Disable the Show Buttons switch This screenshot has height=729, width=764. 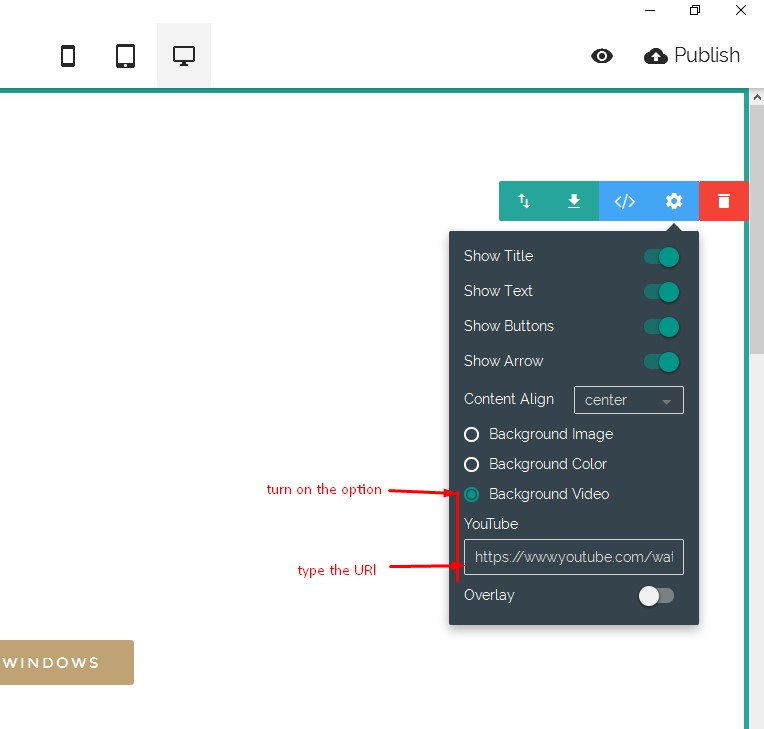pos(661,327)
